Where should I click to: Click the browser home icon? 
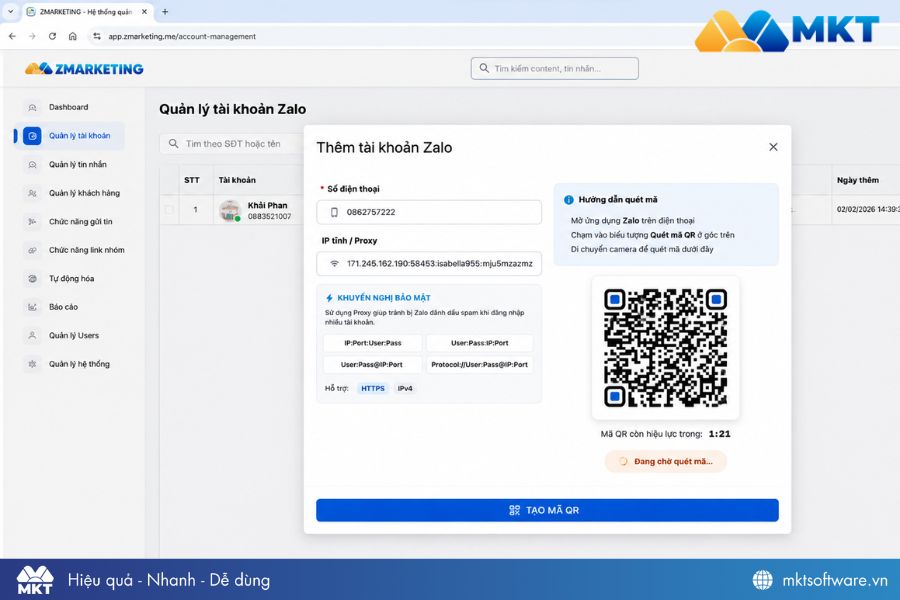pyautogui.click(x=72, y=36)
